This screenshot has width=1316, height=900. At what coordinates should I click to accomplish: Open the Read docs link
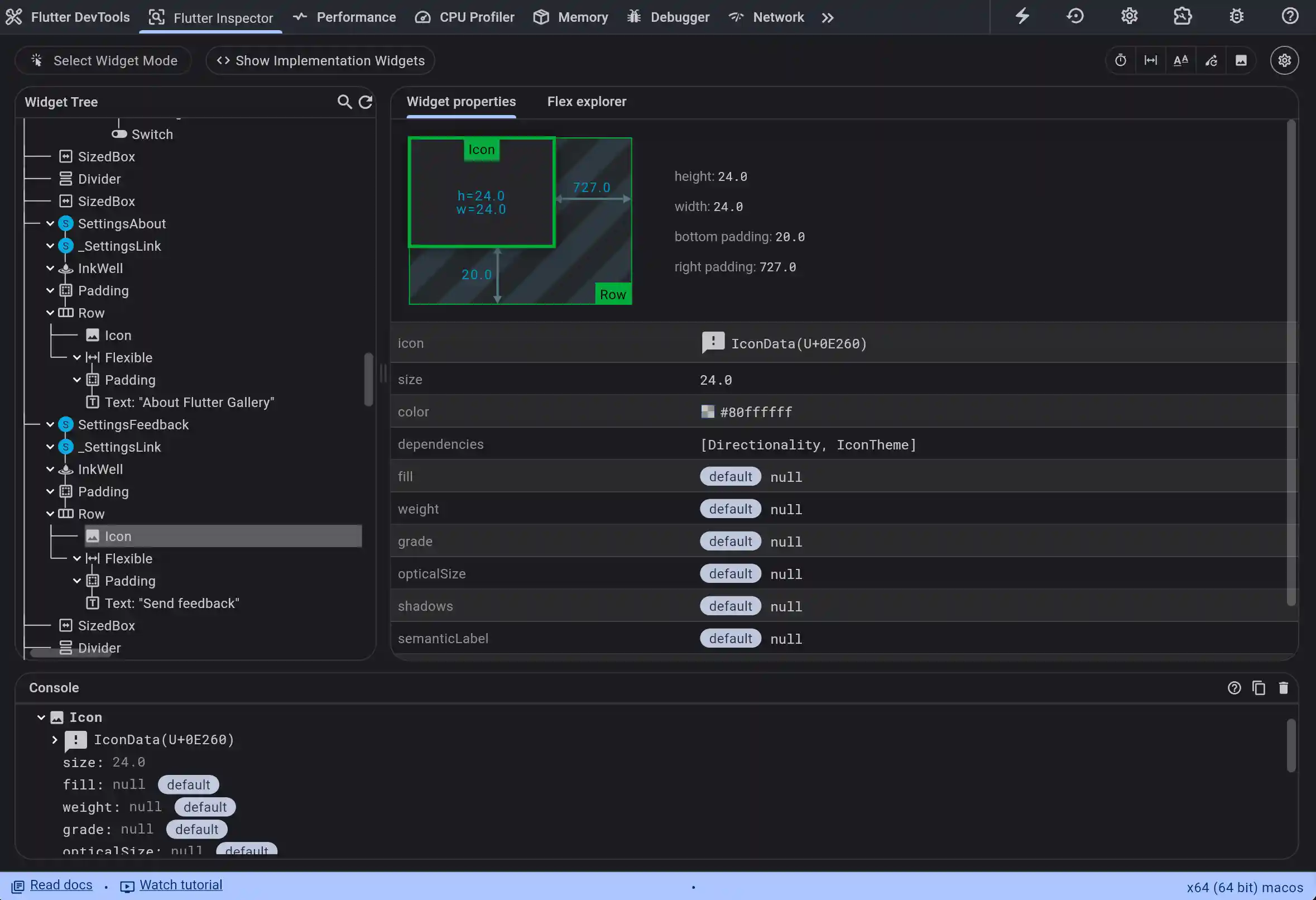click(59, 885)
